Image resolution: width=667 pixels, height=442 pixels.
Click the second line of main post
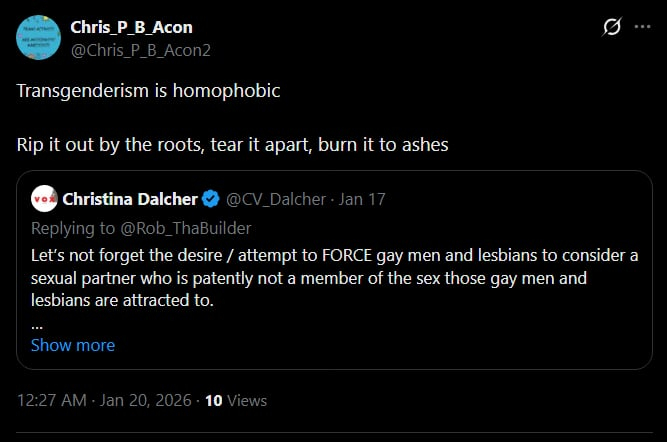[x=232, y=144]
